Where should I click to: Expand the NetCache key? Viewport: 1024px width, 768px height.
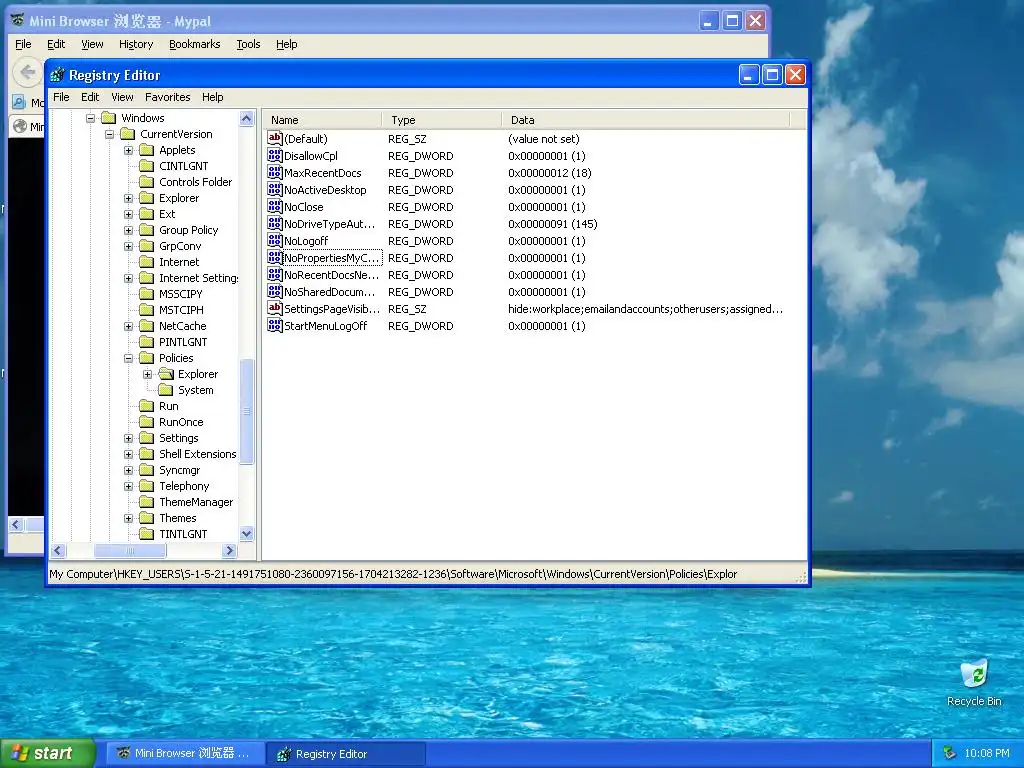tap(129, 326)
